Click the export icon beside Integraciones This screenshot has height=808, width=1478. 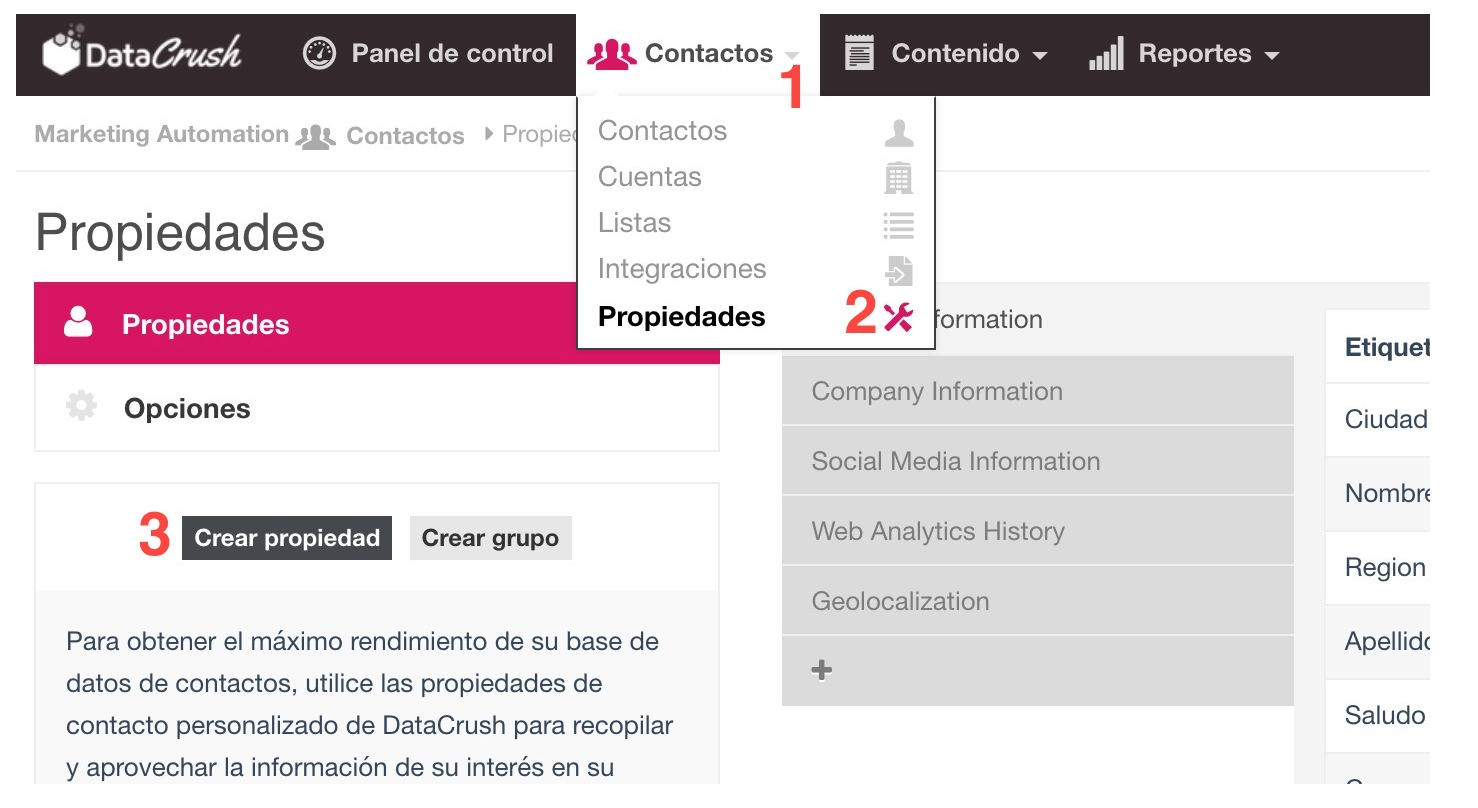pyautogui.click(x=897, y=268)
